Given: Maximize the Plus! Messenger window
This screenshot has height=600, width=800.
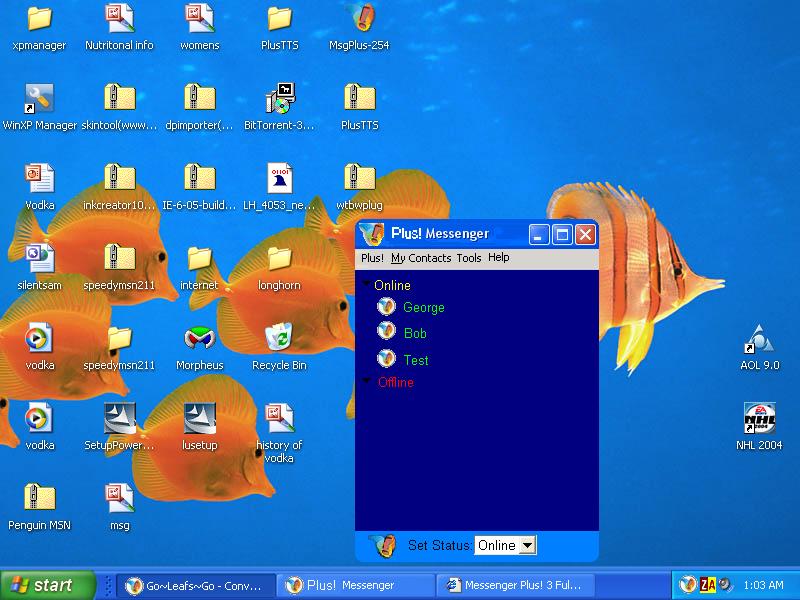Looking at the screenshot, I should tap(562, 235).
